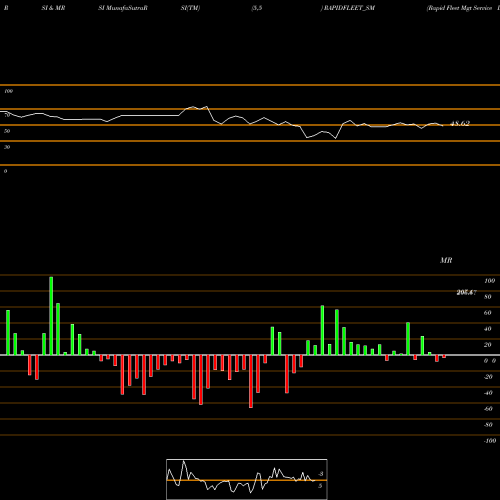Click the 'Rapid Fleet Mgt Service' company name
Viewport: 500px width, 500px height.
pos(460,8)
